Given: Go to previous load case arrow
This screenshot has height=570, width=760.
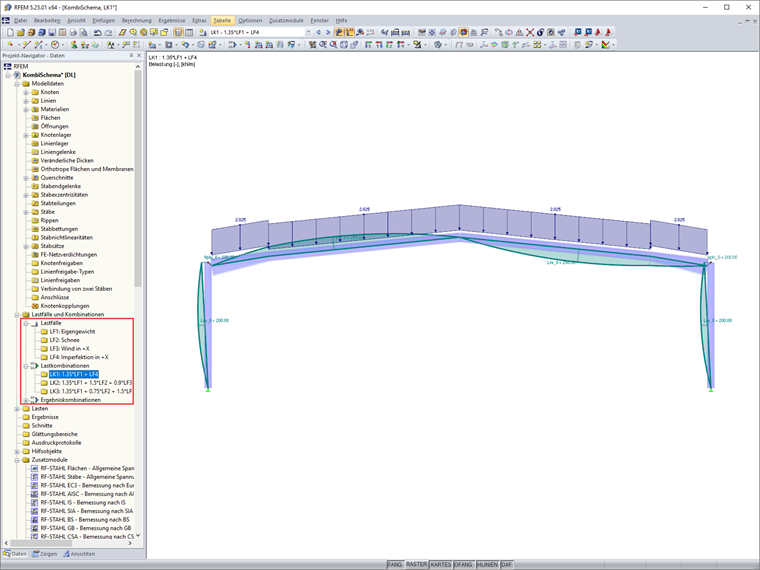Looking at the screenshot, I should pyautogui.click(x=318, y=32).
